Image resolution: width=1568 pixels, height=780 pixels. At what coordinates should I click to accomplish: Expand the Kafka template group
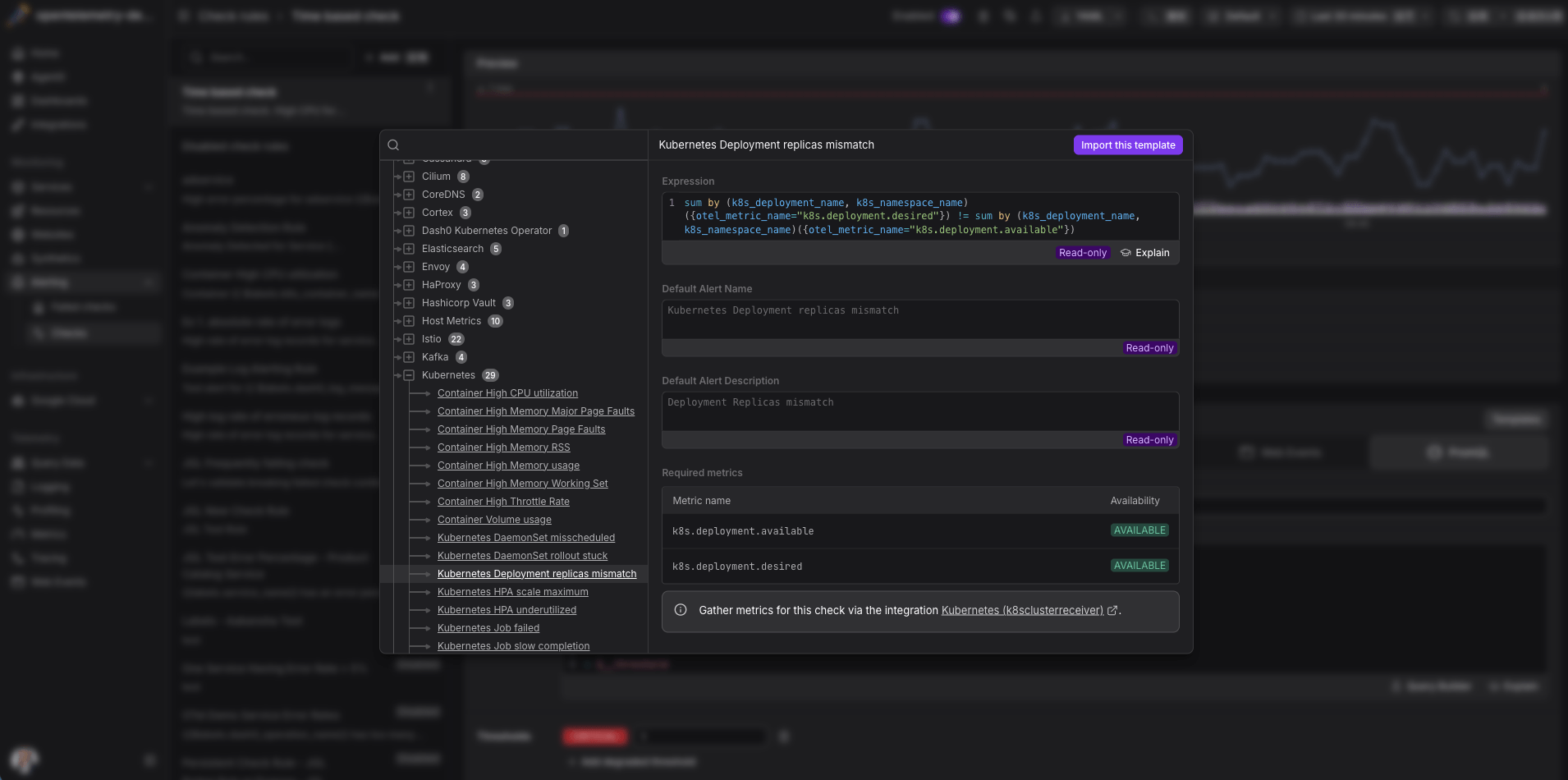(x=409, y=357)
